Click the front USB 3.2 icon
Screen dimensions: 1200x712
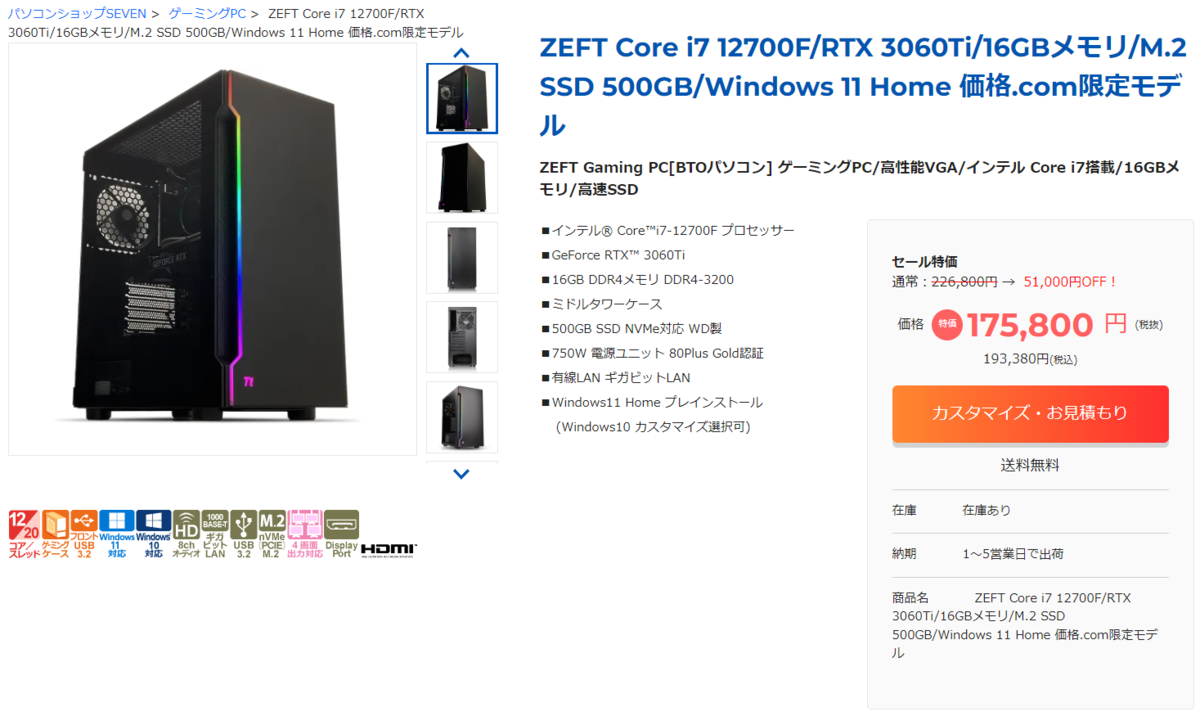(84, 534)
